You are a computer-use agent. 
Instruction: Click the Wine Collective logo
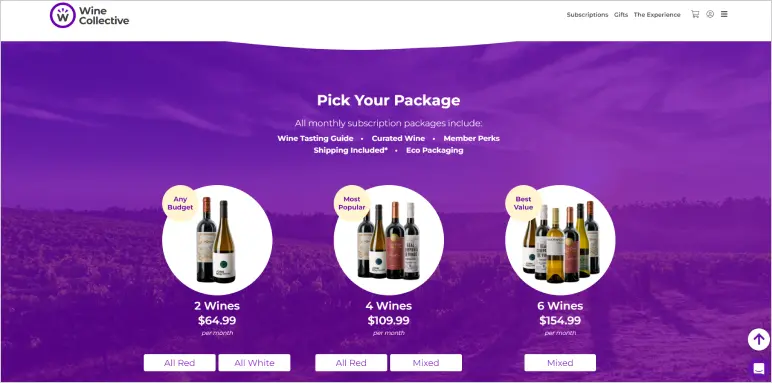(90, 15)
